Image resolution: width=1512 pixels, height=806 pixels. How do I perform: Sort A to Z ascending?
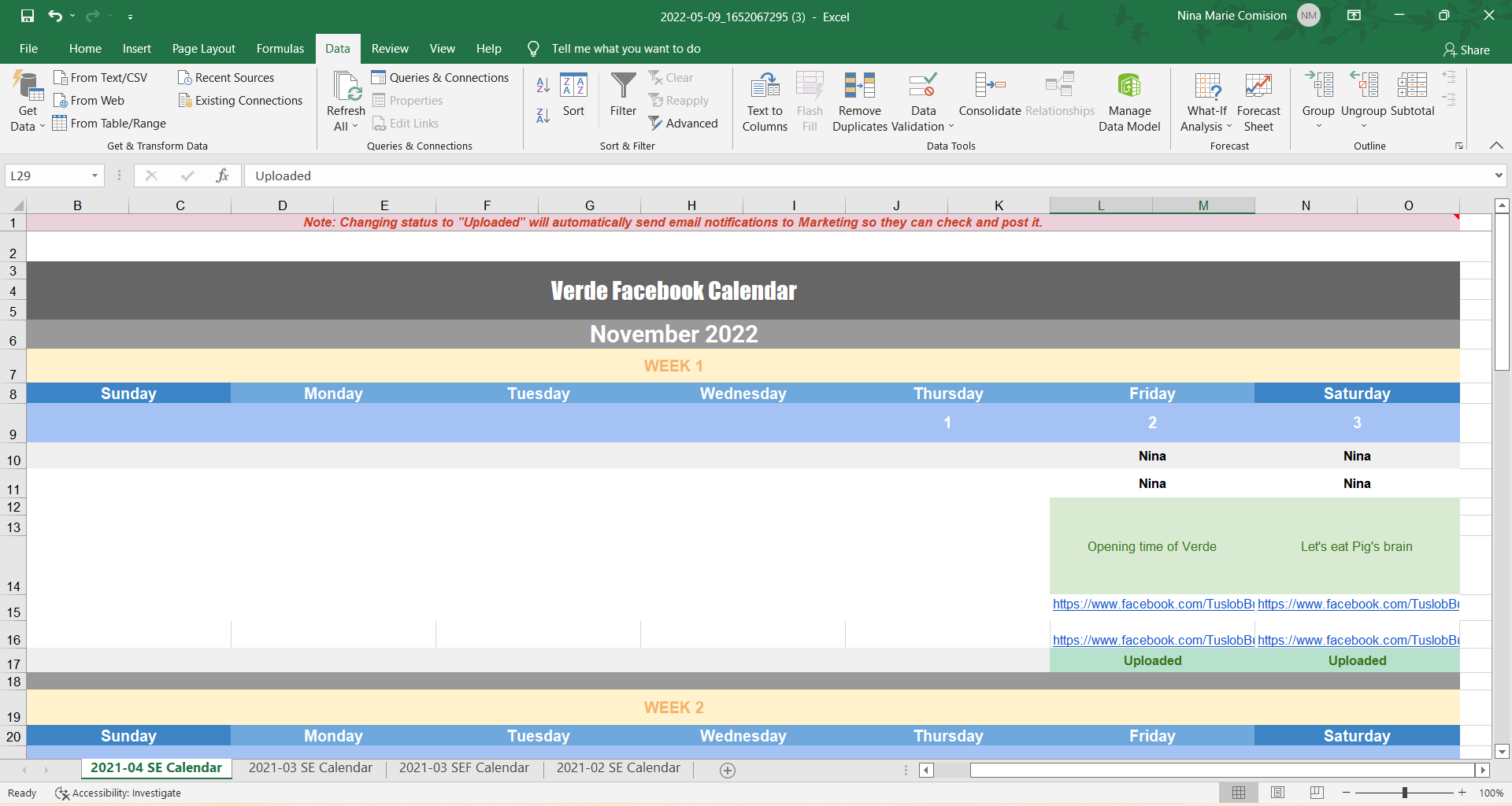[x=543, y=85]
